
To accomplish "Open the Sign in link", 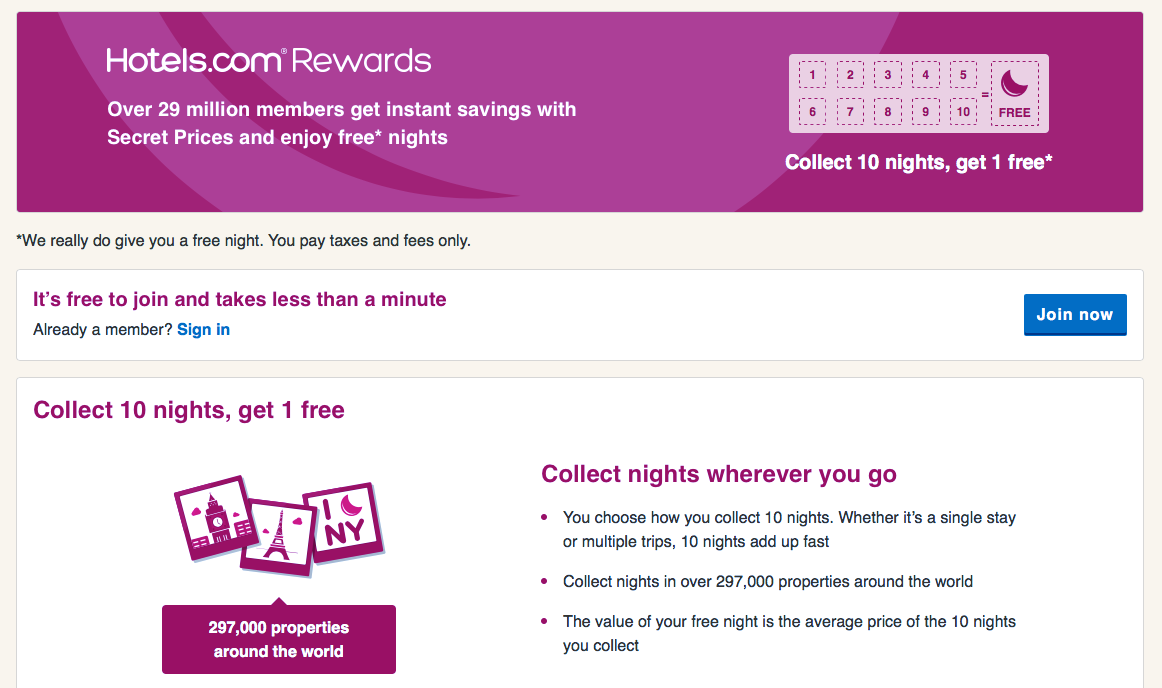I will click(x=203, y=328).
